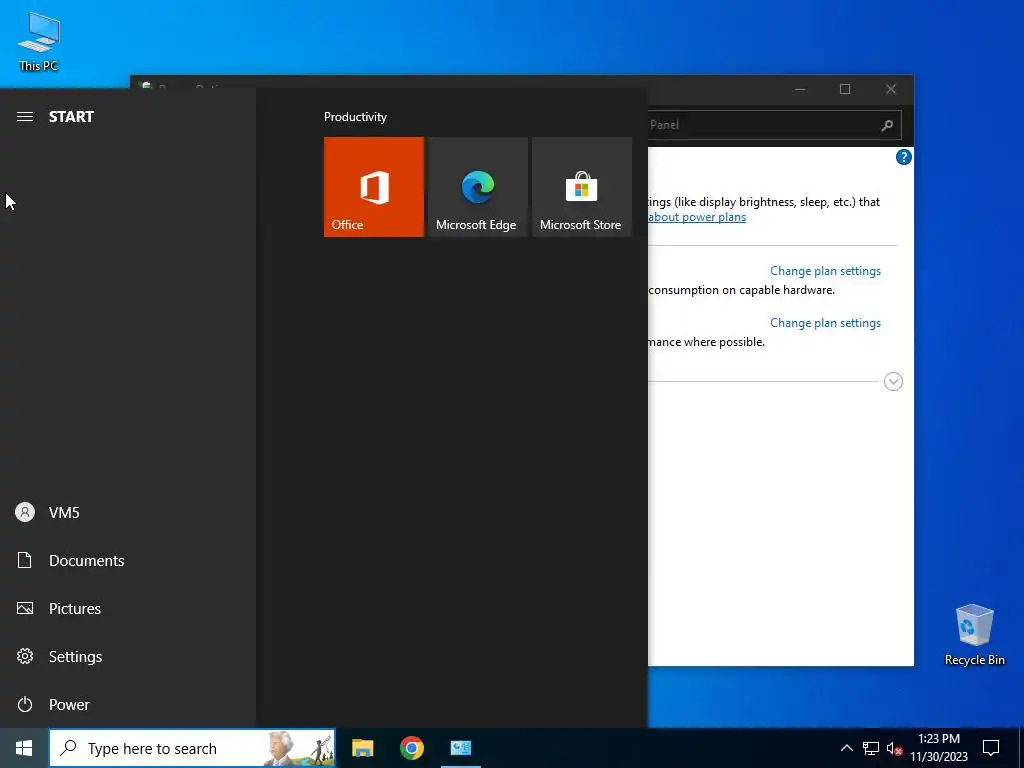Open the network status tray icon

point(871,748)
